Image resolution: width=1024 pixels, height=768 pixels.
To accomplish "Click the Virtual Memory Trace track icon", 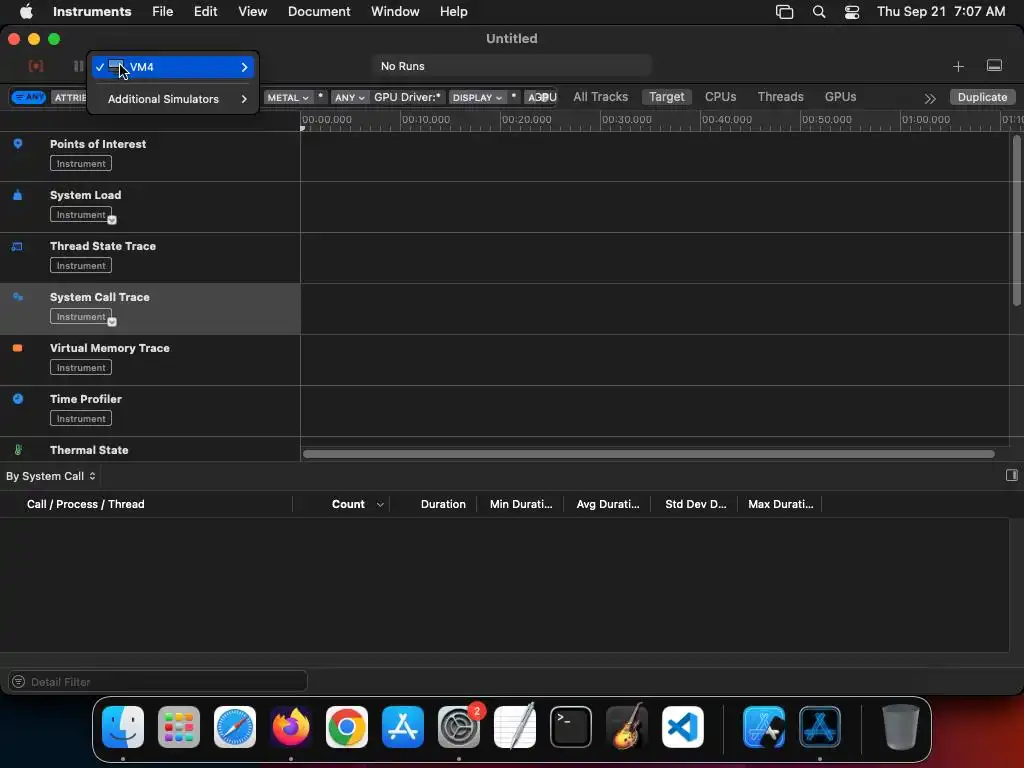I will pyautogui.click(x=18, y=348).
